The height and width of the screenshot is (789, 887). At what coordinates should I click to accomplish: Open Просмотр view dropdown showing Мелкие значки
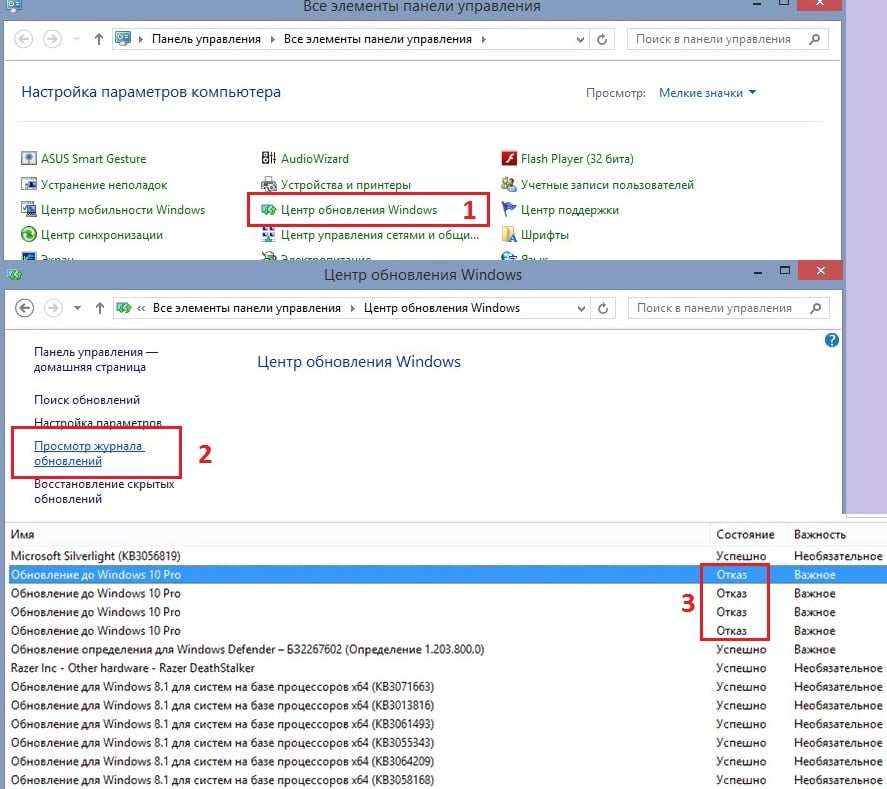(x=708, y=93)
